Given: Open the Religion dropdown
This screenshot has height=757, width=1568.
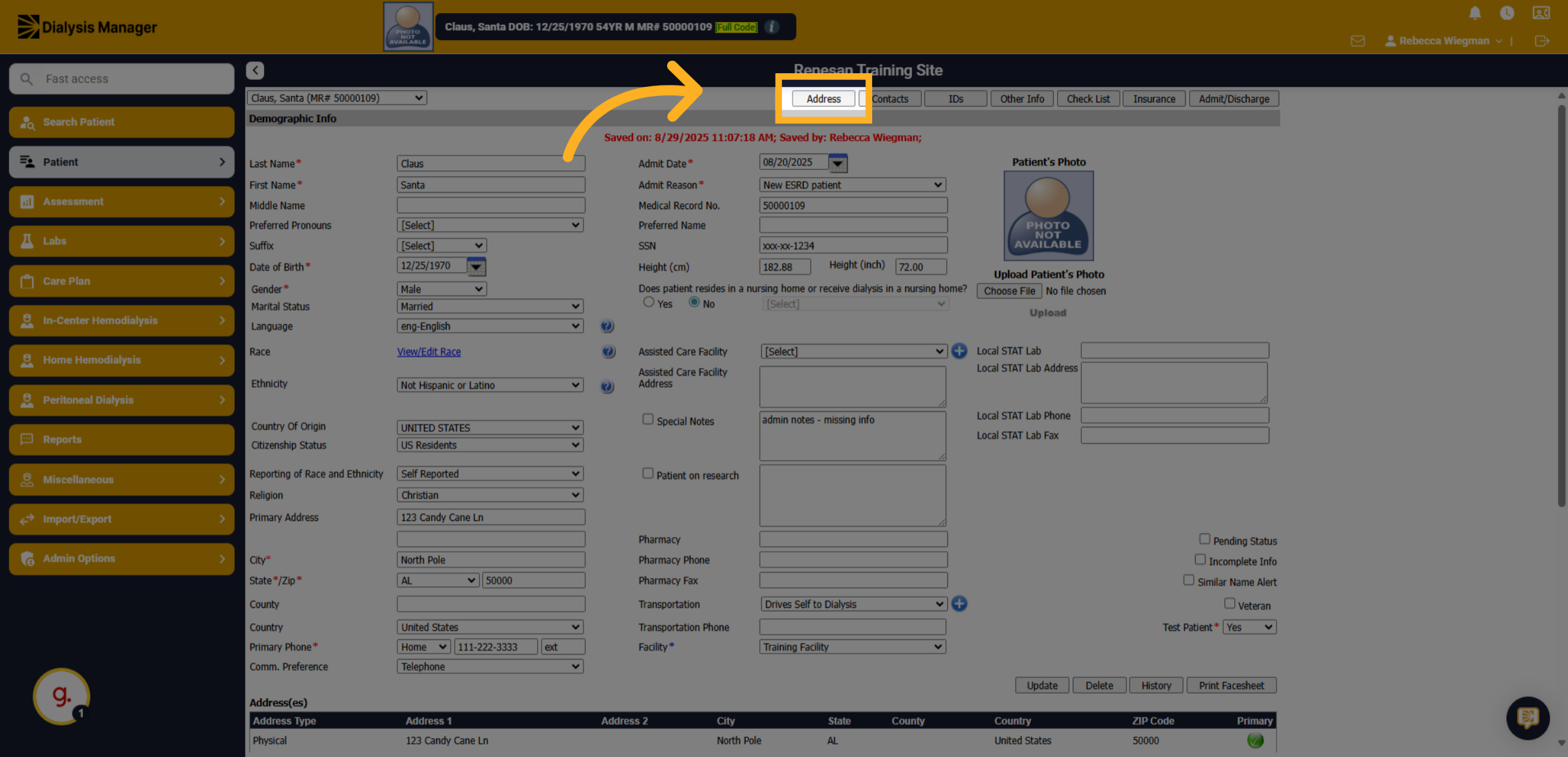Looking at the screenshot, I should 490,495.
